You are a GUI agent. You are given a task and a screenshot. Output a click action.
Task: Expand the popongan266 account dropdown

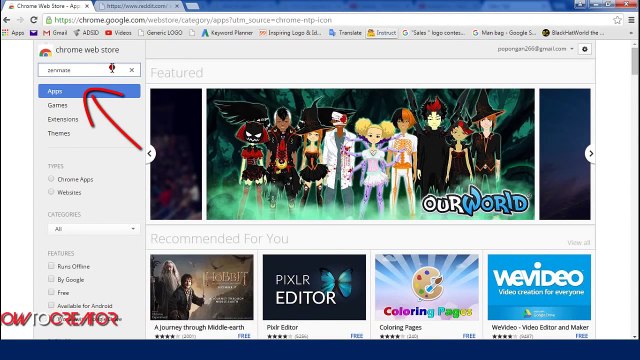coord(536,49)
